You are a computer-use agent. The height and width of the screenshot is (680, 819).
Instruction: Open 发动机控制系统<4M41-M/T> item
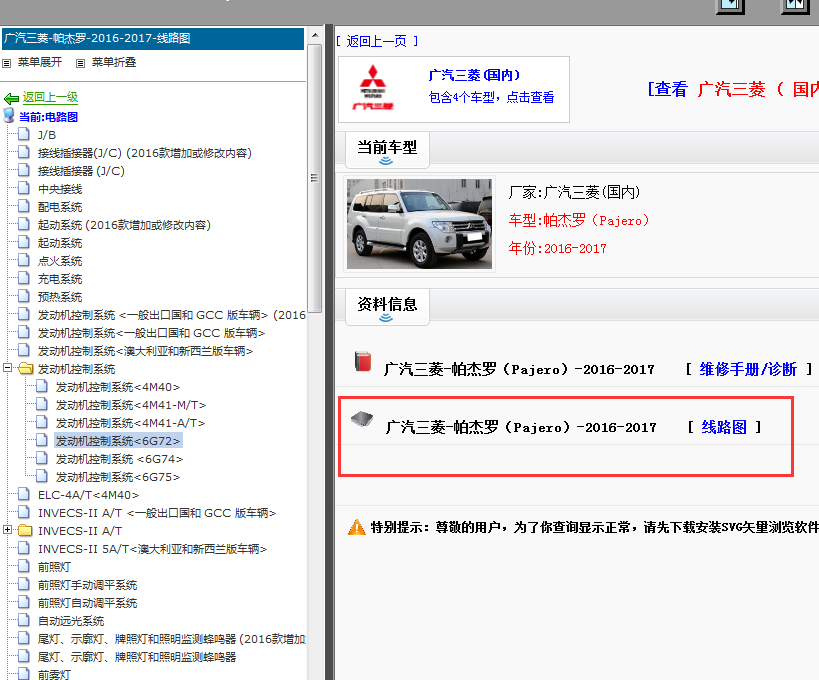tap(131, 405)
